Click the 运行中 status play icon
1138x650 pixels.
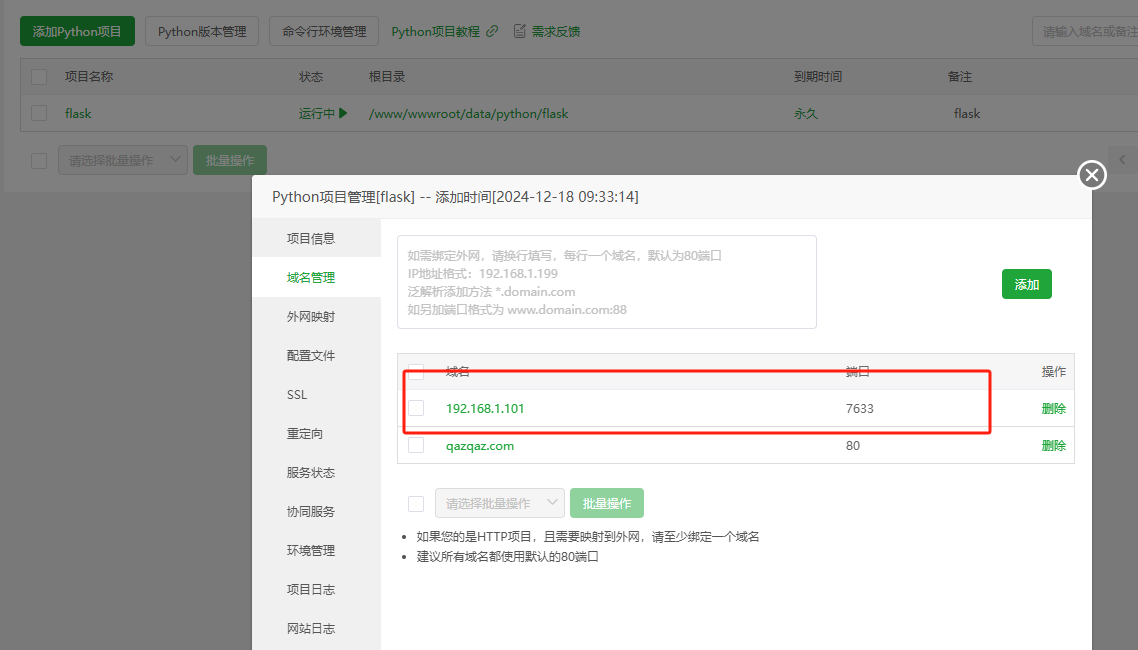[x=343, y=113]
